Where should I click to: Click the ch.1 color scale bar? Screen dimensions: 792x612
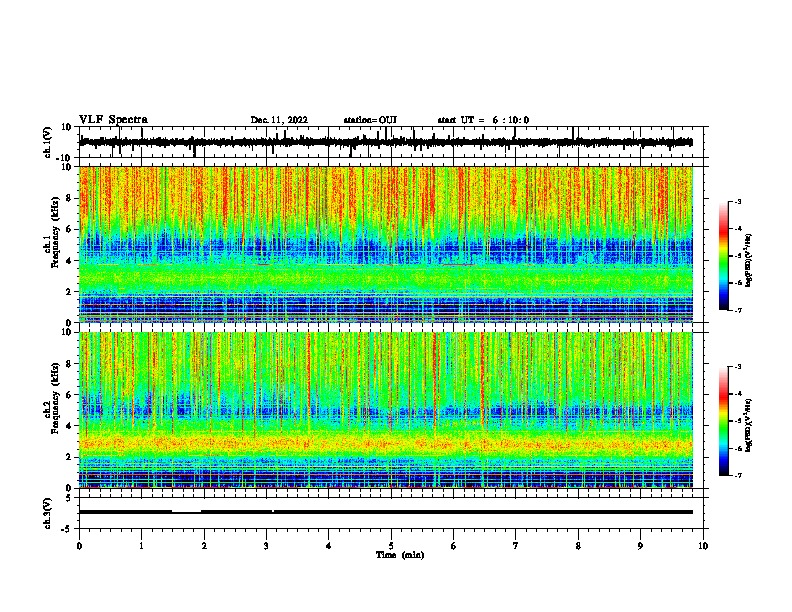(723, 256)
